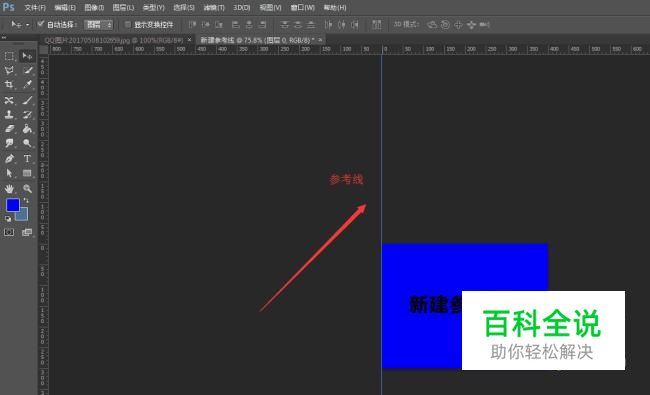This screenshot has width=650, height=395.
Task: Open the 编辑(E) menu
Action: (x=65, y=7)
